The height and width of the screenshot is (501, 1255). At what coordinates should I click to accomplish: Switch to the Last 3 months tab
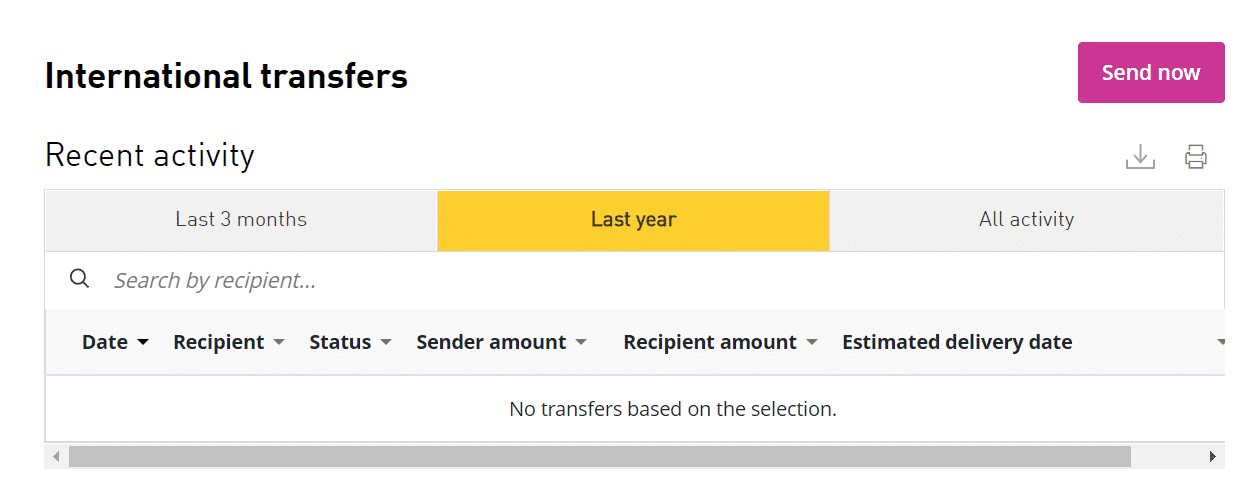coord(241,220)
